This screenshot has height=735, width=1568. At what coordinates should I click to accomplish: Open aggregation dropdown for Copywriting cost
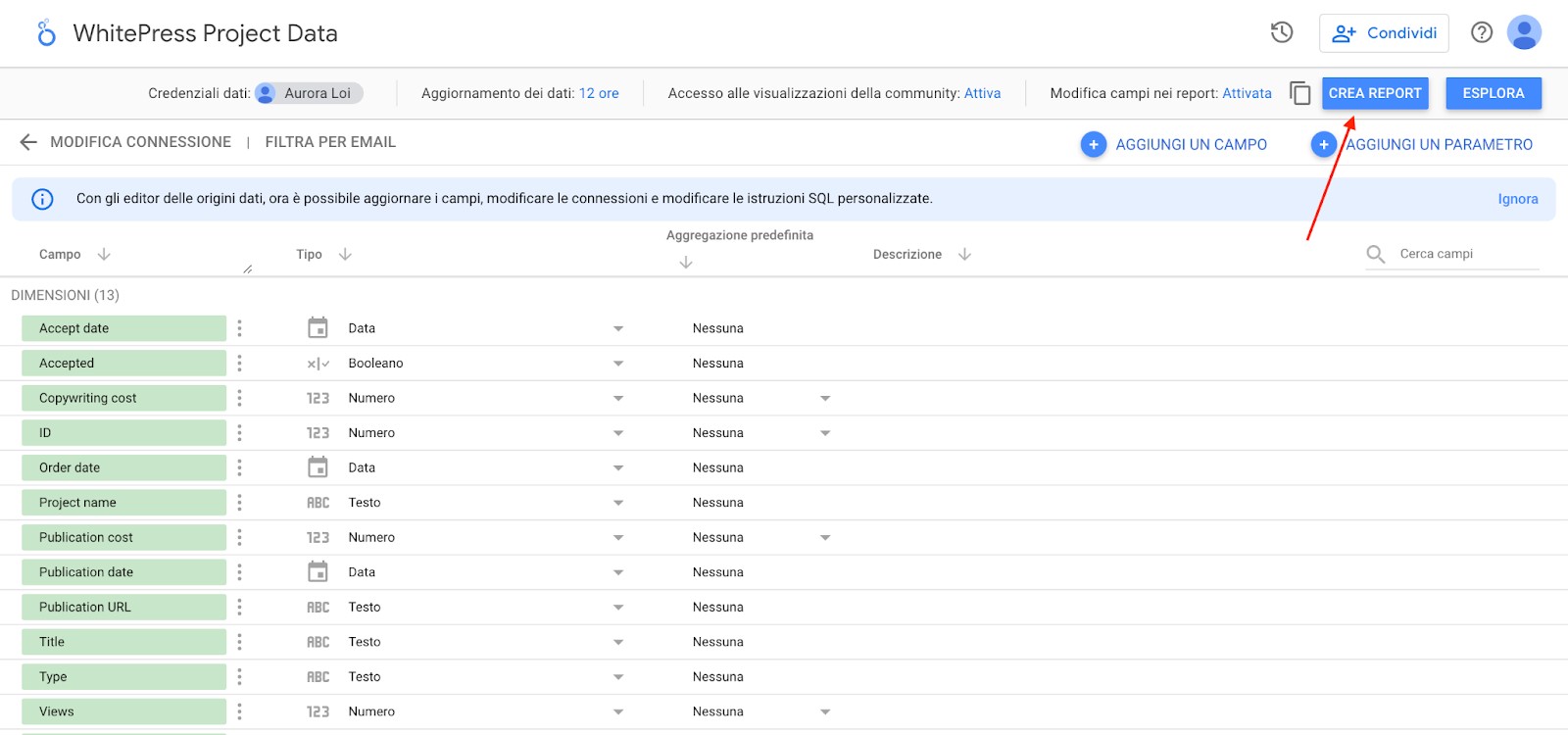coord(825,398)
